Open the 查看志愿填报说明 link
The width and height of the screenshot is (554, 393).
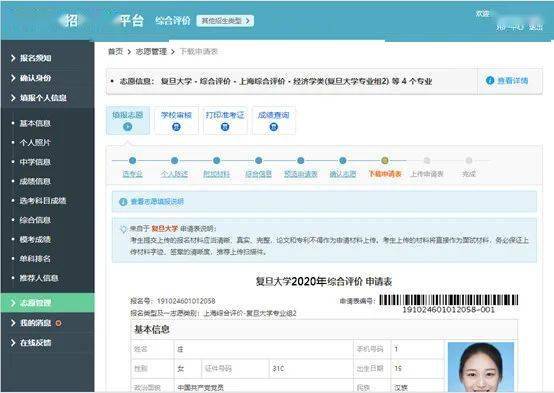click(x=157, y=202)
